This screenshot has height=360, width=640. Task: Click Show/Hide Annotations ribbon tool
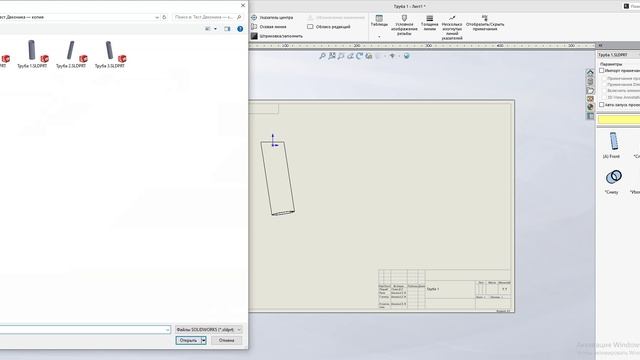[485, 23]
